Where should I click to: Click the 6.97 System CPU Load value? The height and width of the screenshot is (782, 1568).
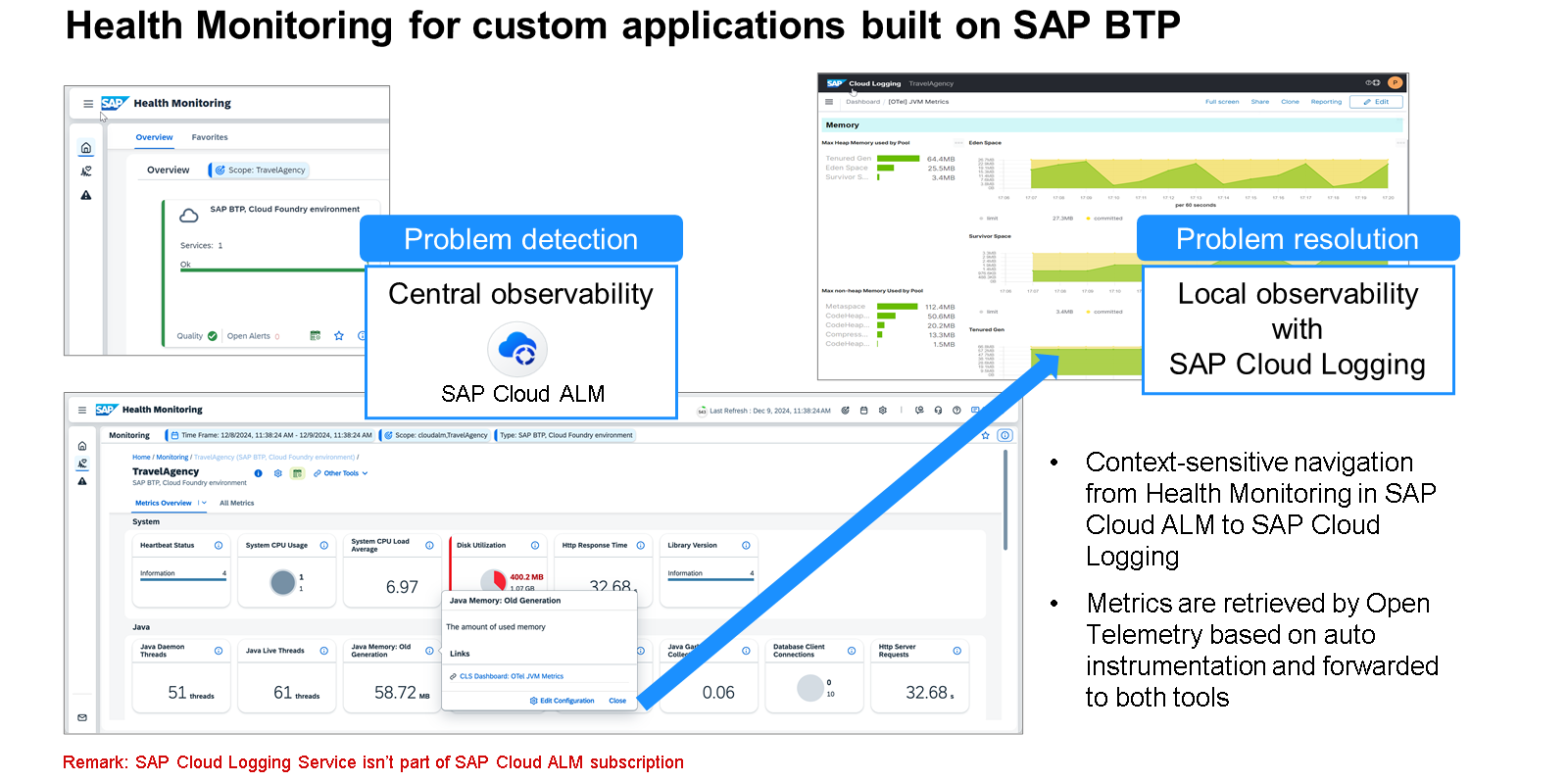coord(402,587)
